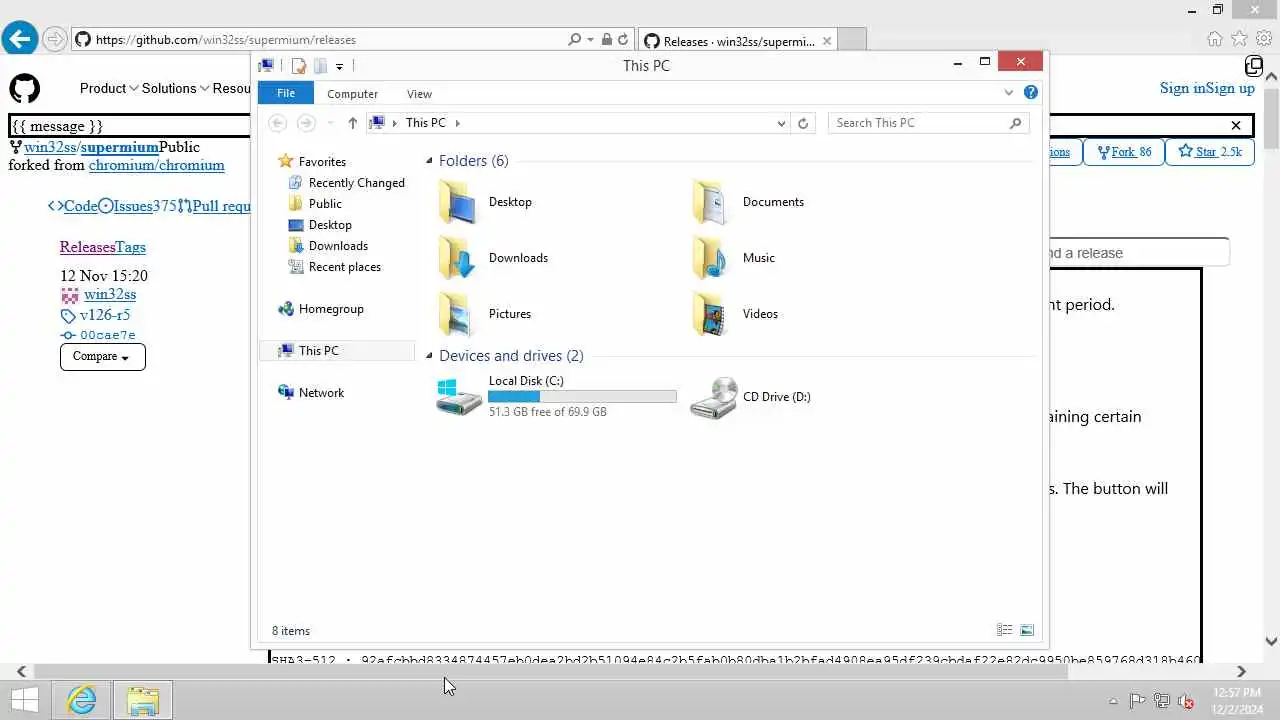Open the Desktop folder in This PC
This screenshot has width=1280, height=720.
(485, 202)
